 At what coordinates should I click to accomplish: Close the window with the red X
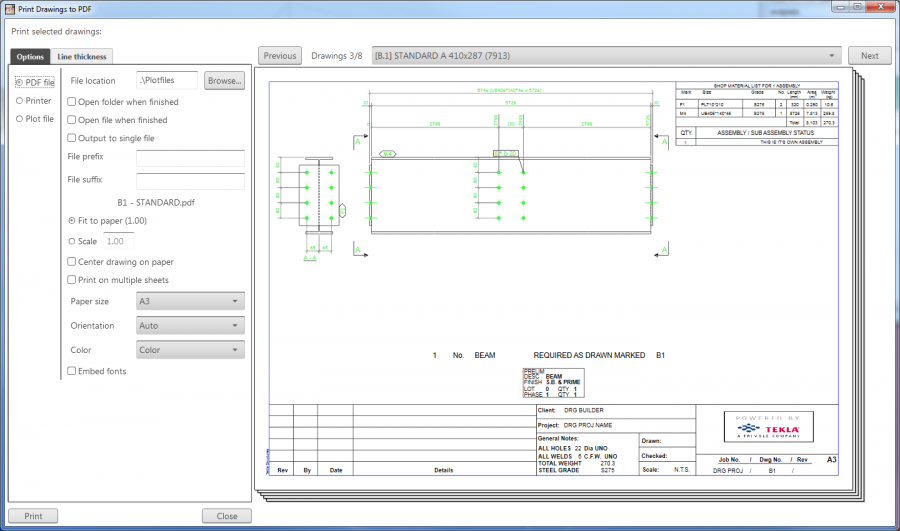point(880,7)
